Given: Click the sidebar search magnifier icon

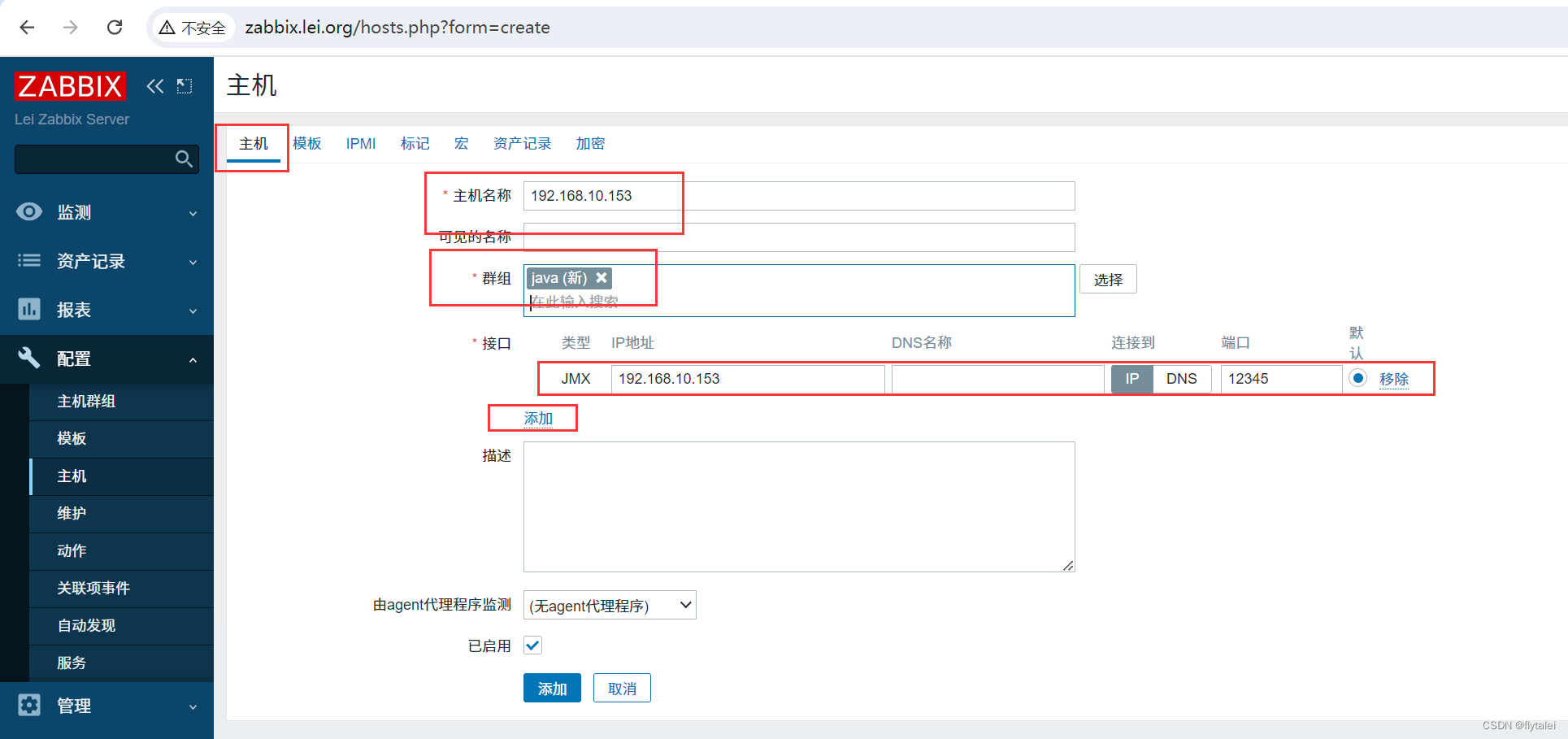Looking at the screenshot, I should pos(185,159).
